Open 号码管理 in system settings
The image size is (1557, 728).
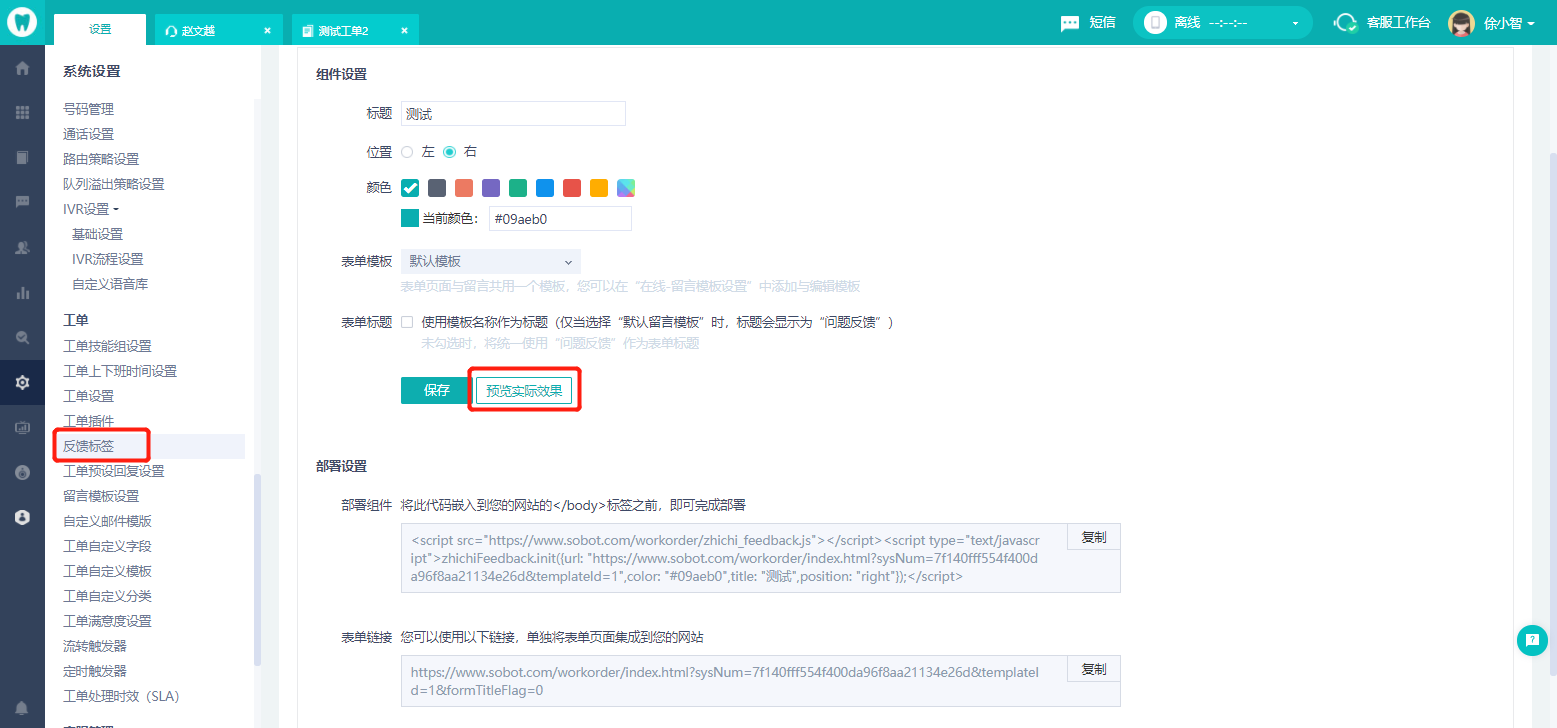pos(88,109)
